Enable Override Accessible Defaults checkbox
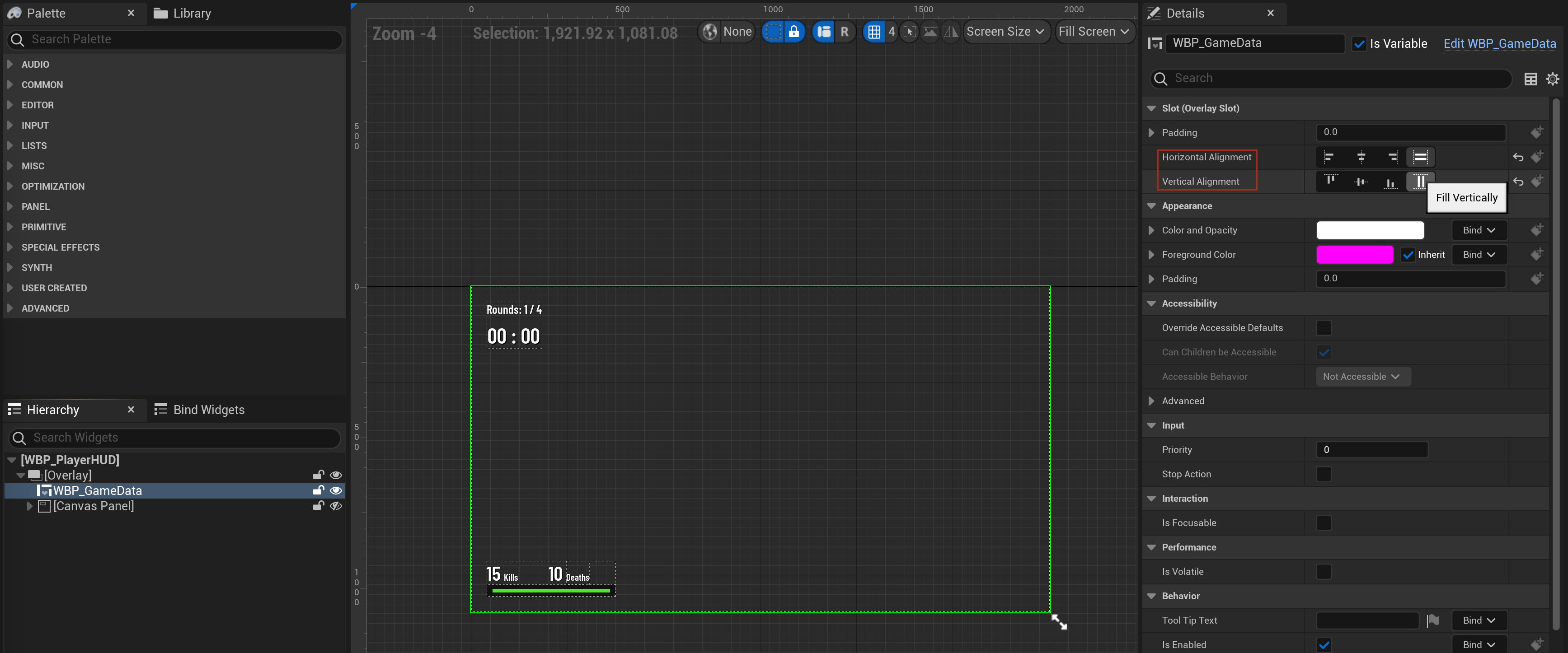1568x653 pixels. 1323,327
